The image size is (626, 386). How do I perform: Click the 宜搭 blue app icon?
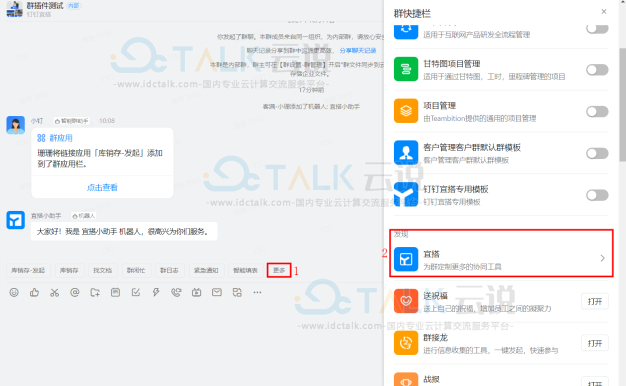click(406, 259)
